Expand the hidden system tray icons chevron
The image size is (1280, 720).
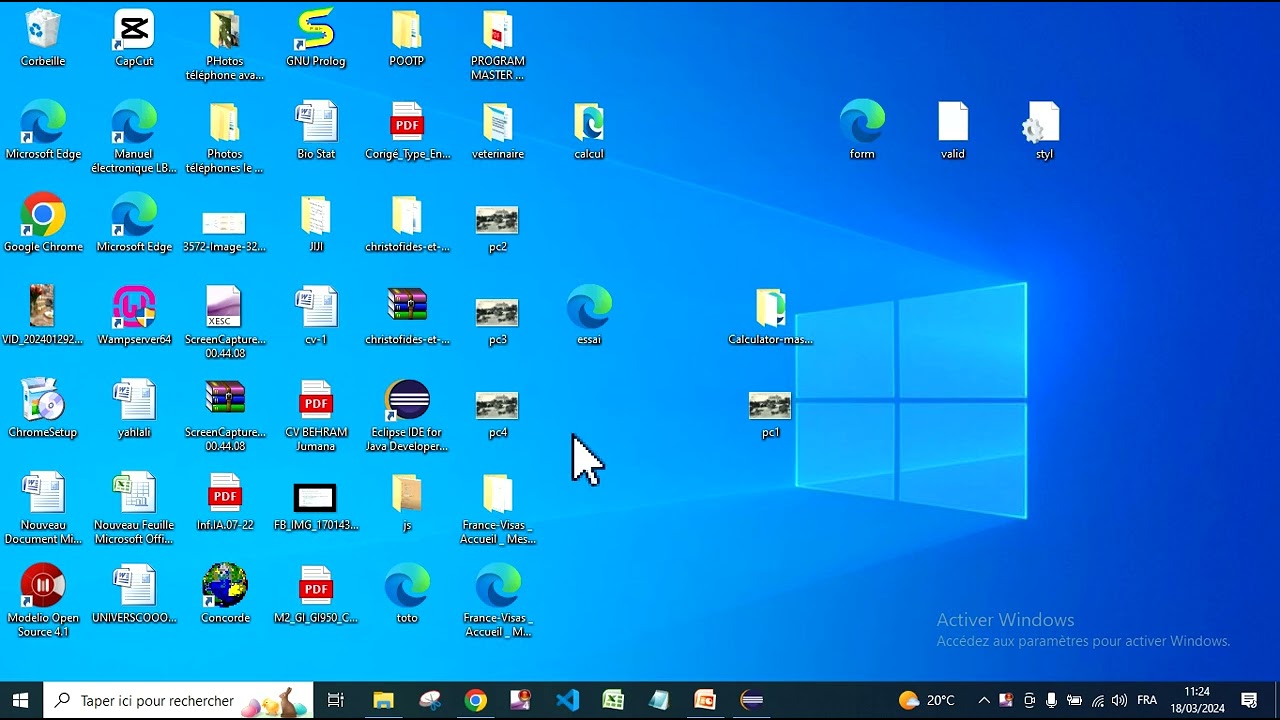click(x=984, y=700)
